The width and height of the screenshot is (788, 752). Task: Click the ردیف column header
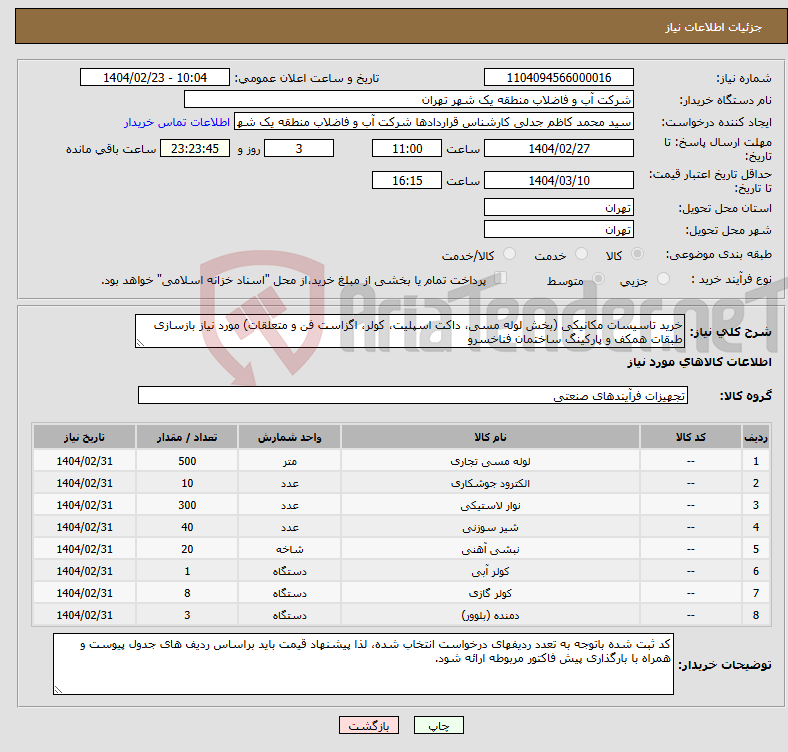pyautogui.click(x=755, y=437)
